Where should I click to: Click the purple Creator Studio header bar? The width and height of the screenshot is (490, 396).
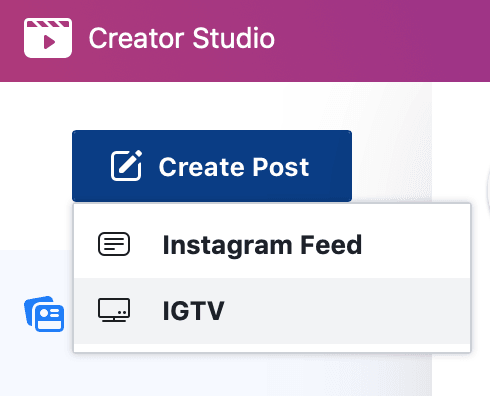[245, 41]
